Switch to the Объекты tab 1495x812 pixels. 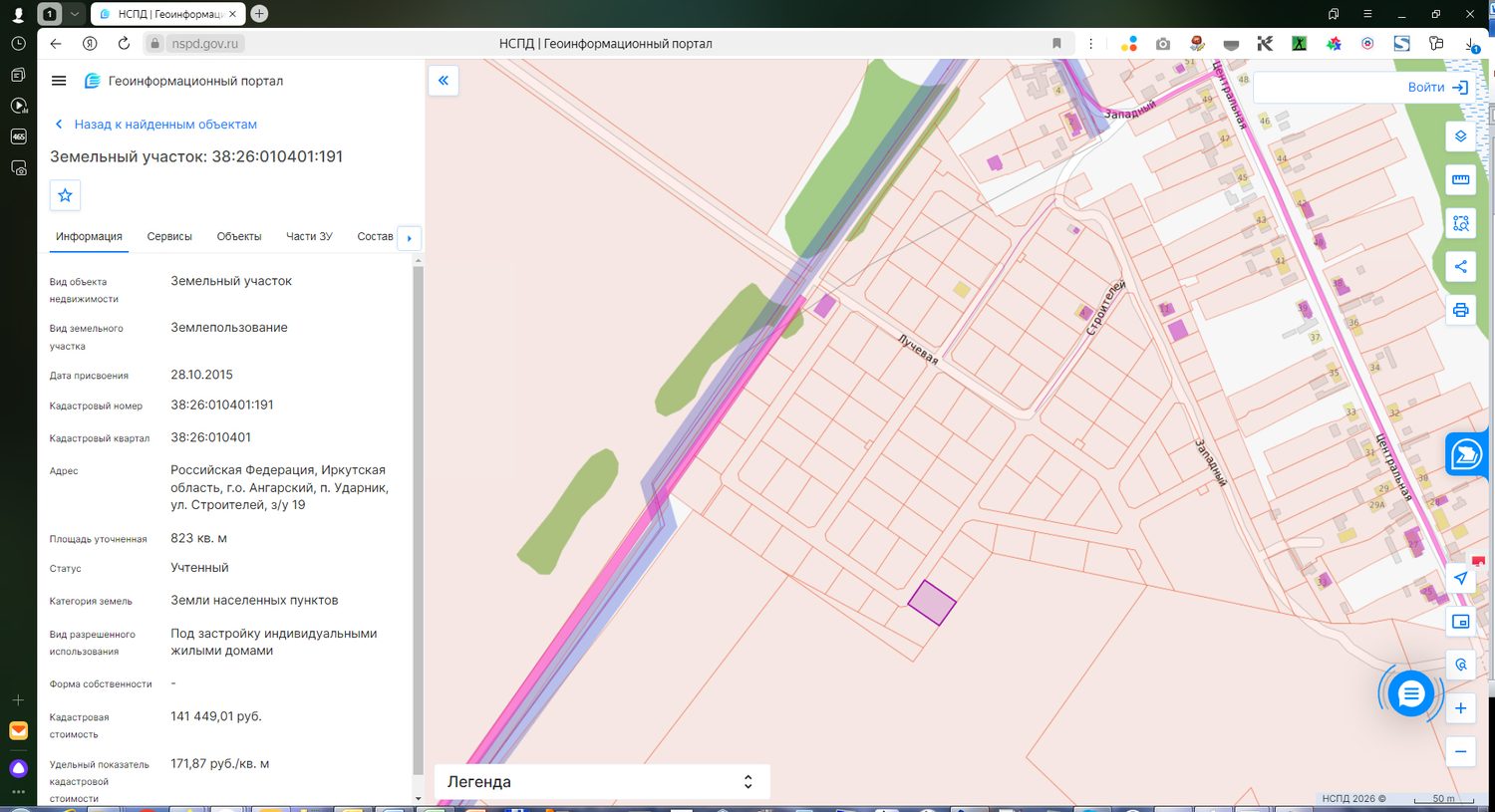pyautogui.click(x=239, y=237)
